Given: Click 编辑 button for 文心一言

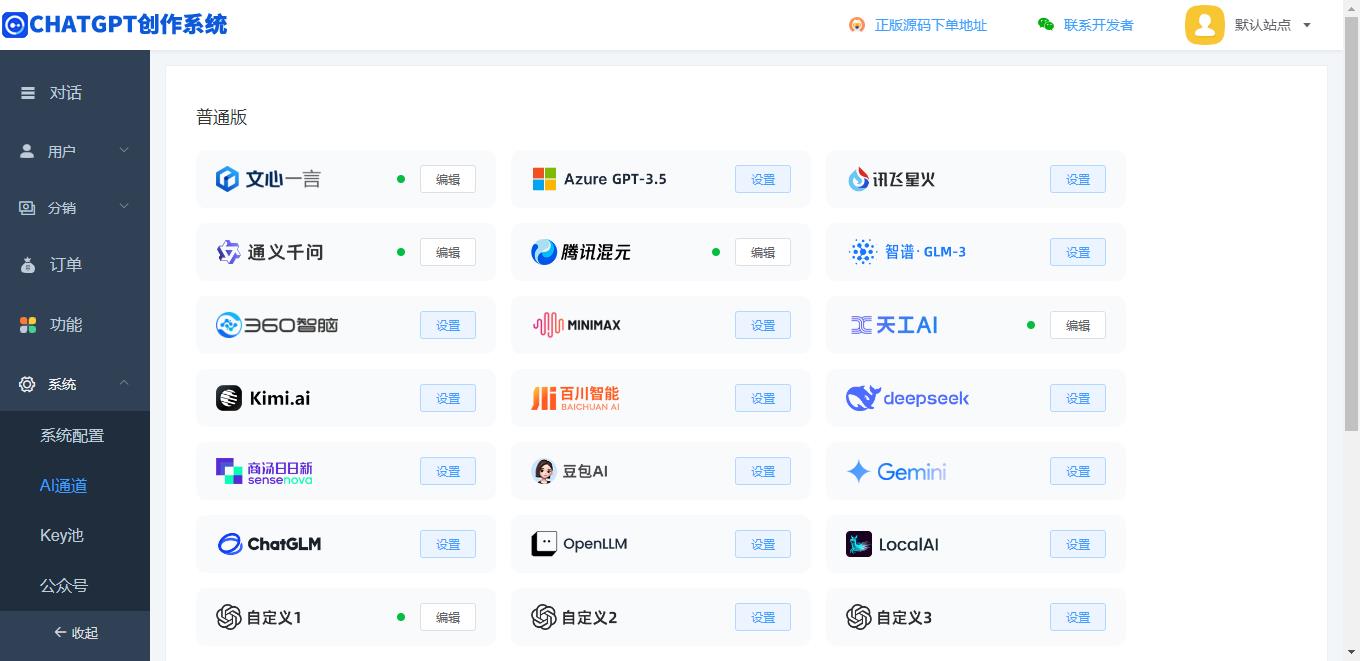Looking at the screenshot, I should click(x=448, y=180).
